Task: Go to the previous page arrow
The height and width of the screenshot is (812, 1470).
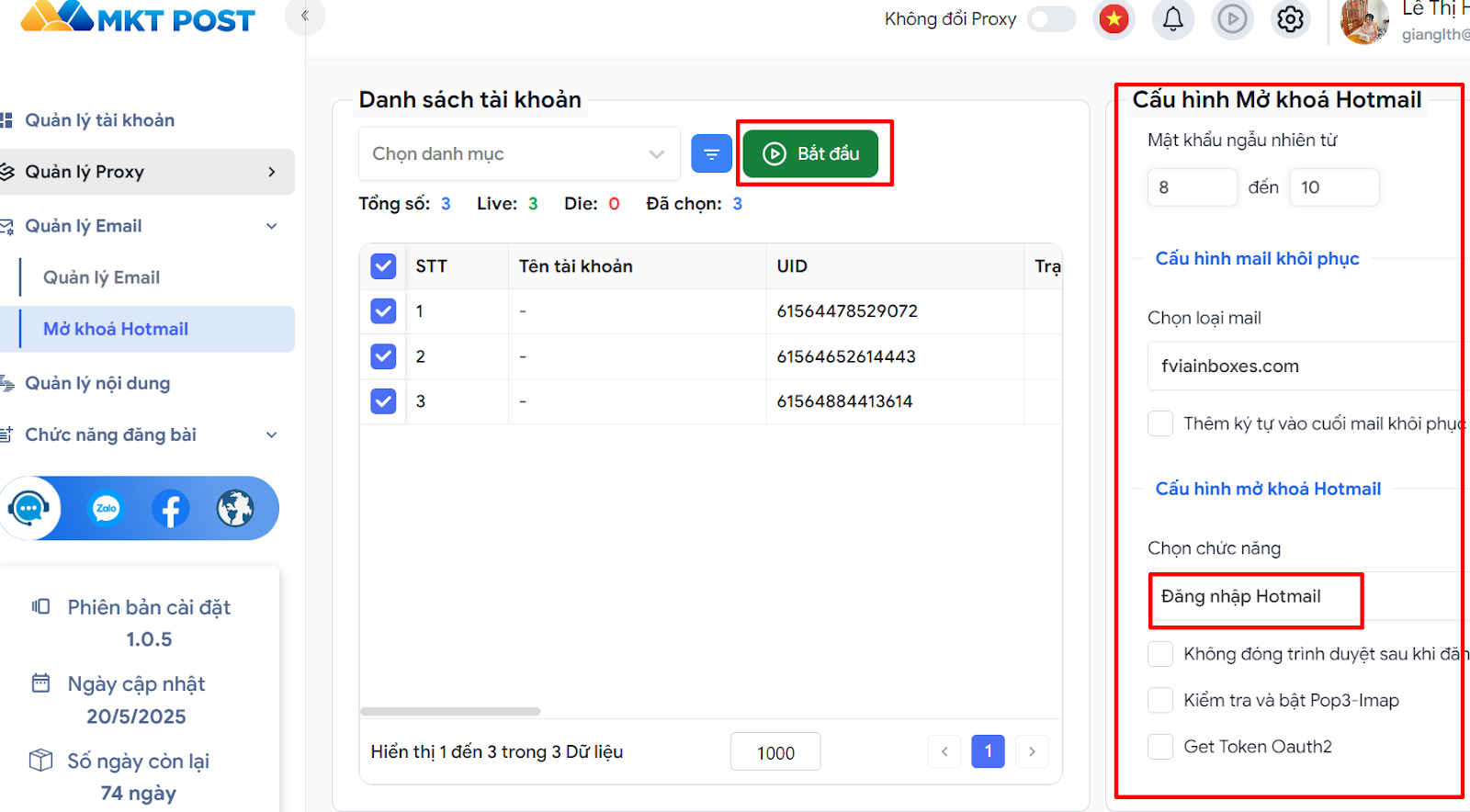Action: (x=944, y=751)
